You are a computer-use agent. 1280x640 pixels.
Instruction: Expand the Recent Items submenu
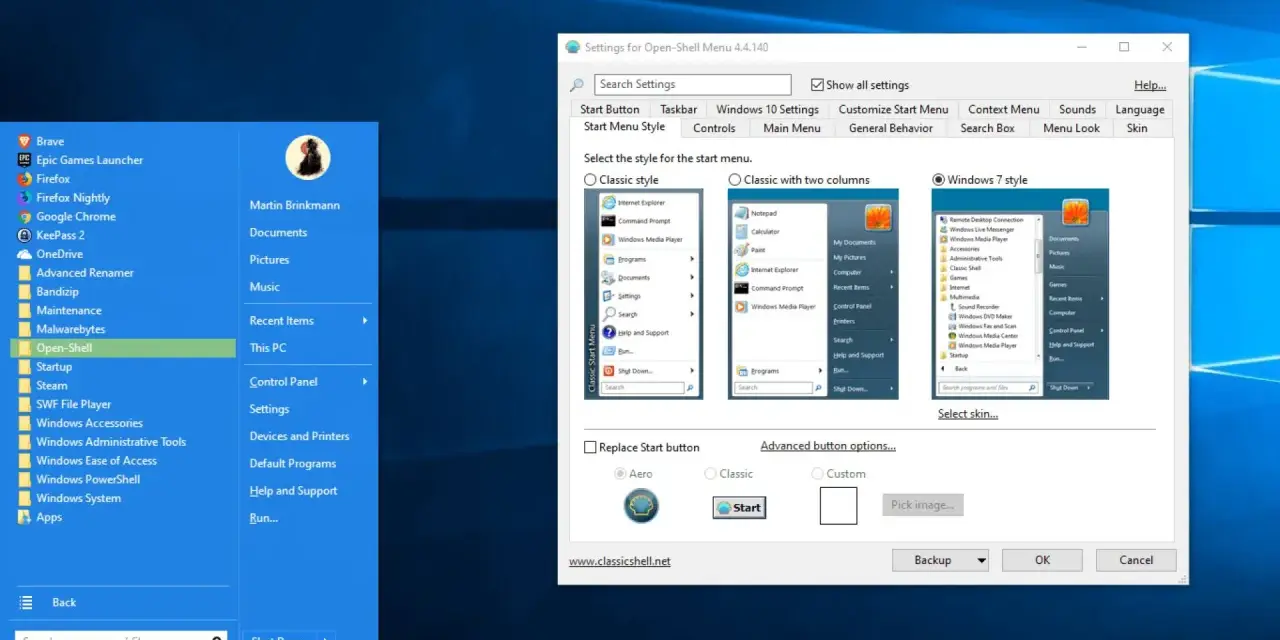click(x=365, y=321)
